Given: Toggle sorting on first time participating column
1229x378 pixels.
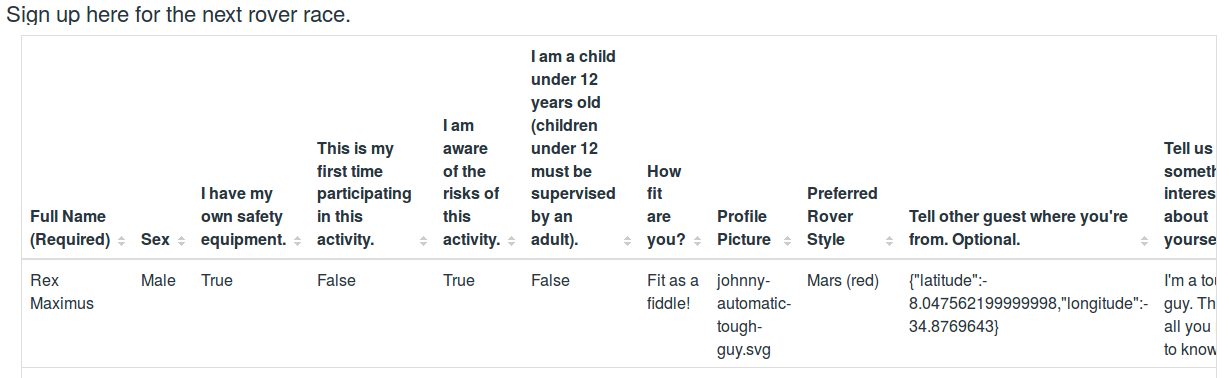Looking at the screenshot, I should [x=422, y=241].
